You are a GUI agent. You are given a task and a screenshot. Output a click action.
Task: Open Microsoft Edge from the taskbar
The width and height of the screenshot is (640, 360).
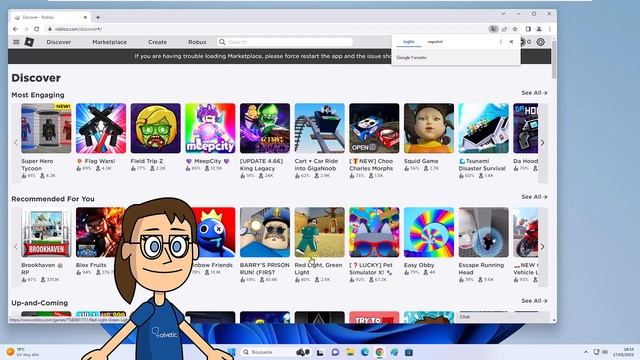[365, 352]
